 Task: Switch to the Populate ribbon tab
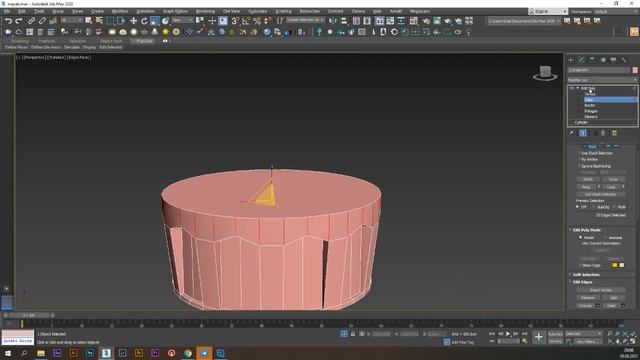point(144,41)
